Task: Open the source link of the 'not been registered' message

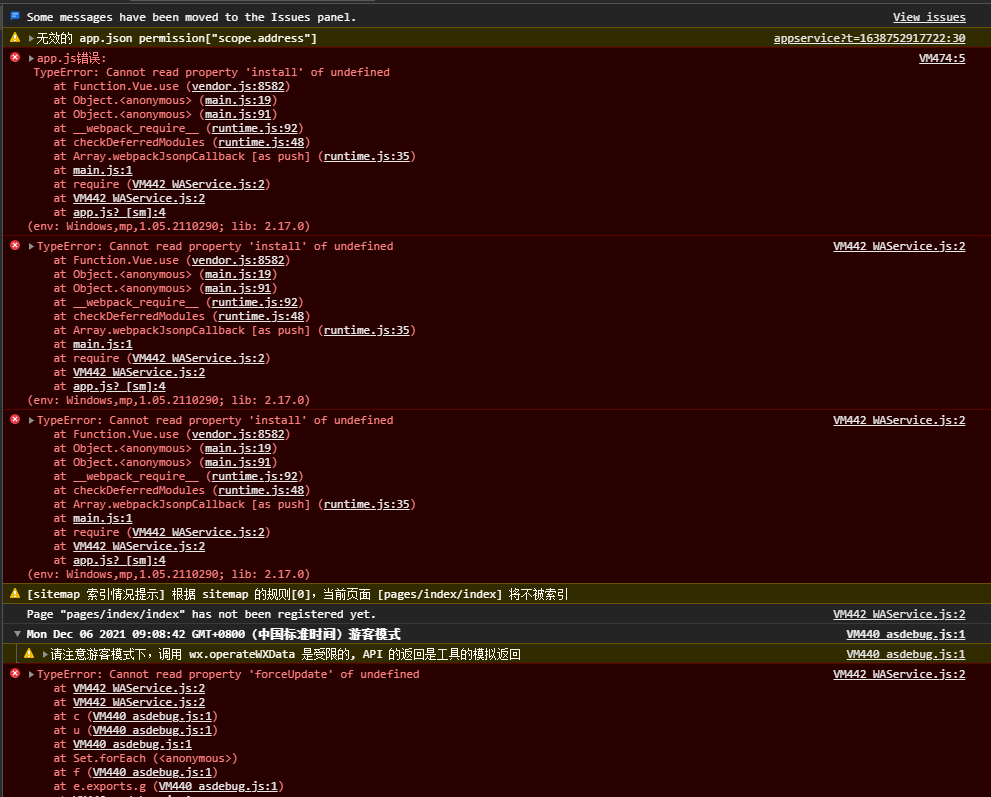Action: [899, 614]
